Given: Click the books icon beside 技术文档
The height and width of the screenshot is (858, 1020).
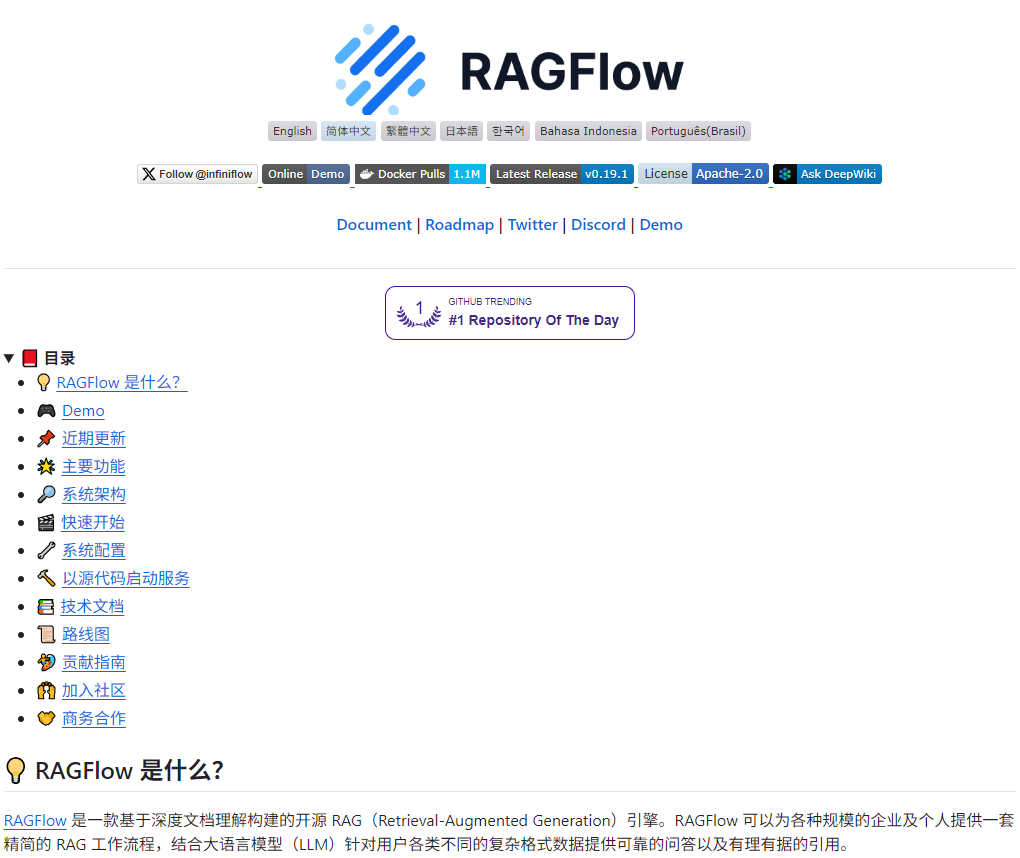Looking at the screenshot, I should coord(46,606).
